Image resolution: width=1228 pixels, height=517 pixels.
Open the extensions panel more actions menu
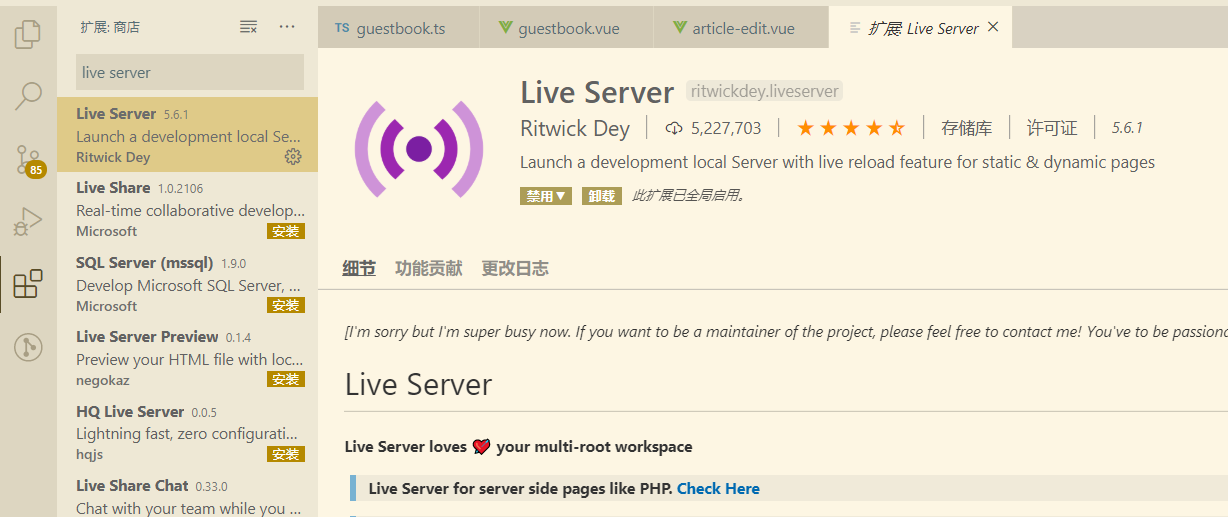[x=287, y=27]
